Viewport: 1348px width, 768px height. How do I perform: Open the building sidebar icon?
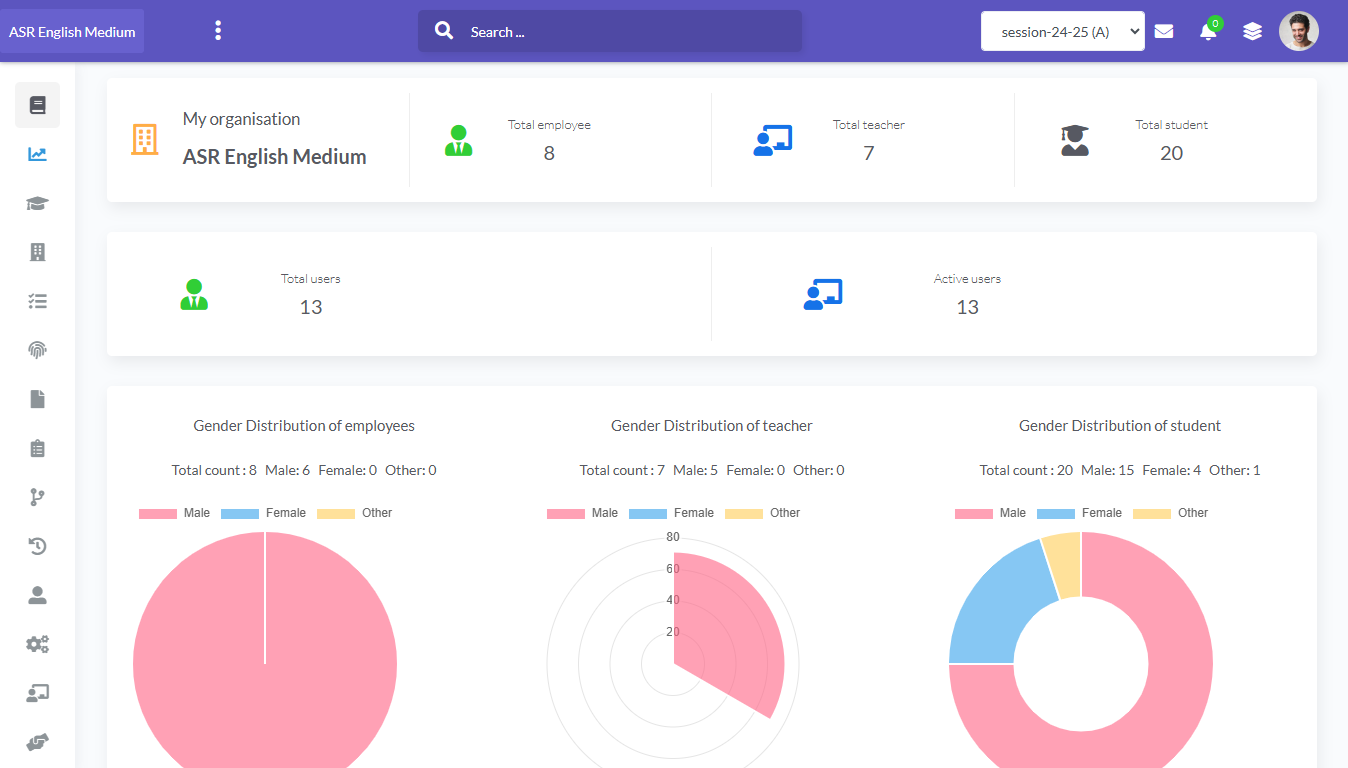[37, 252]
